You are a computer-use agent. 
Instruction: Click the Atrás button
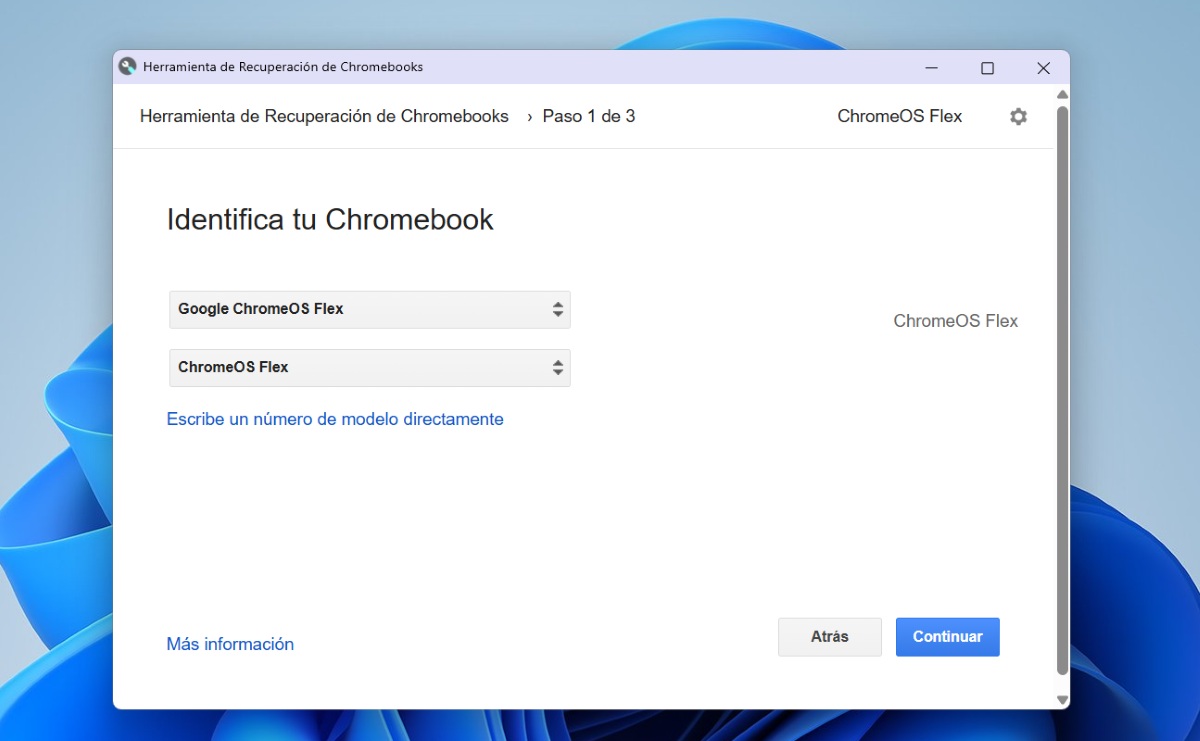click(x=830, y=637)
